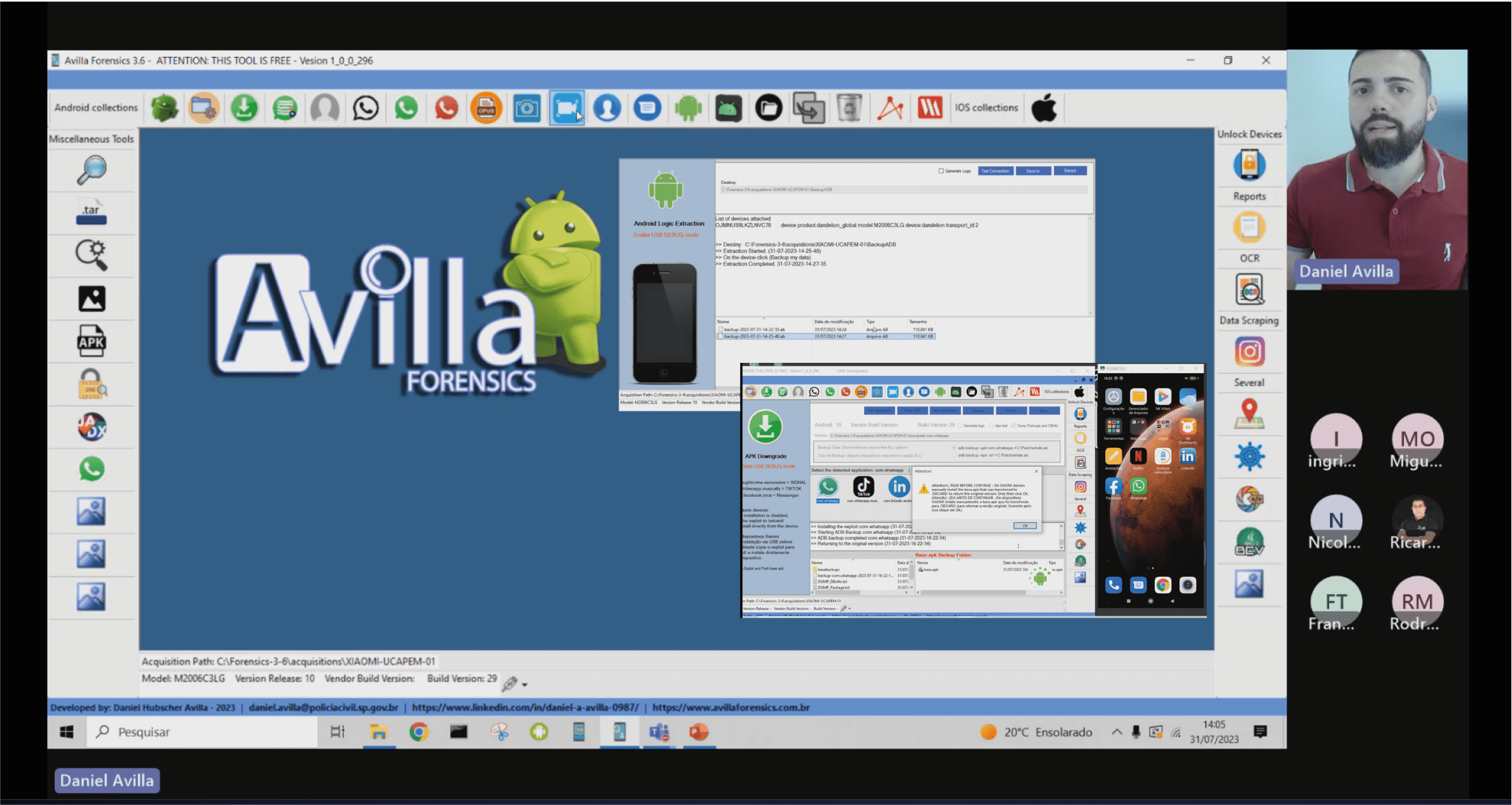This screenshot has height=805, width=1512.
Task: Open iOS collections via Apple logo
Action: [1044, 108]
